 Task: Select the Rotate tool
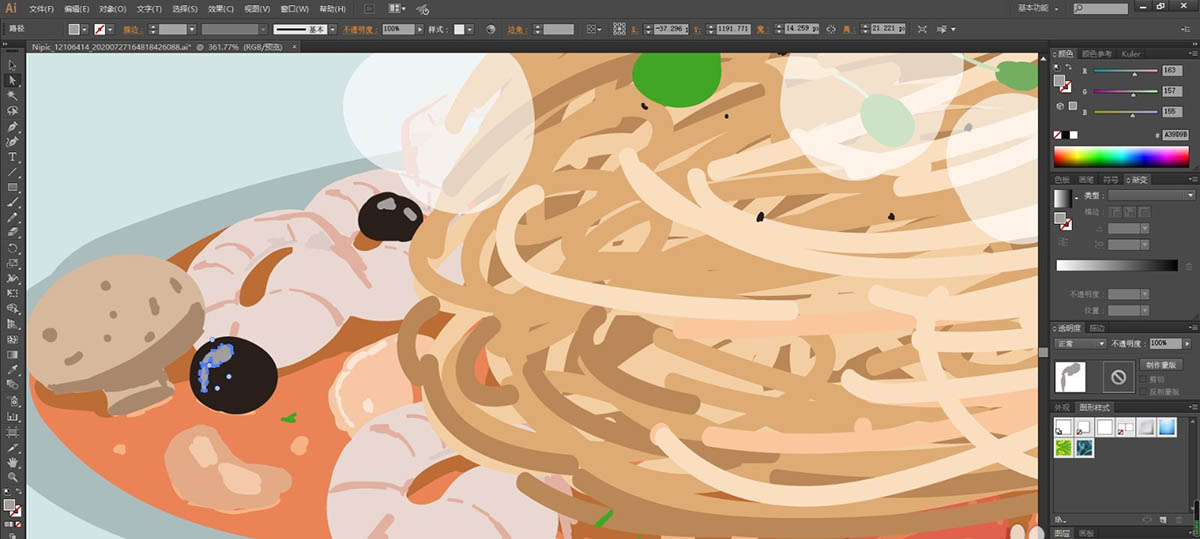click(x=13, y=248)
